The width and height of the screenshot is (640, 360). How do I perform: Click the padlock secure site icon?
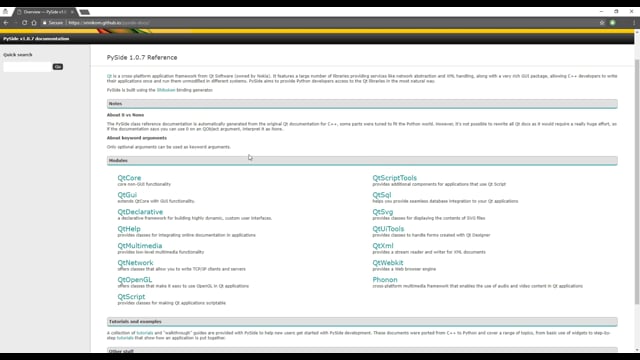click(x=44, y=23)
